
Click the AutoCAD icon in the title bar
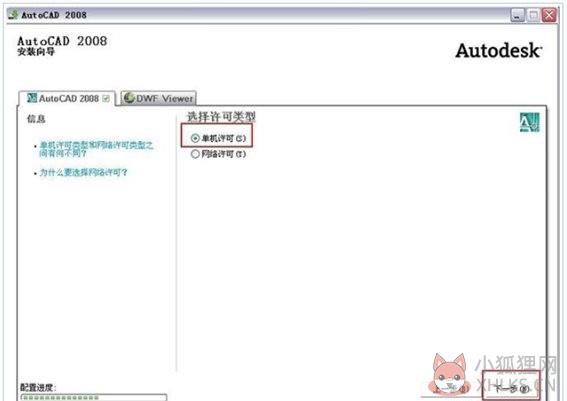point(13,14)
